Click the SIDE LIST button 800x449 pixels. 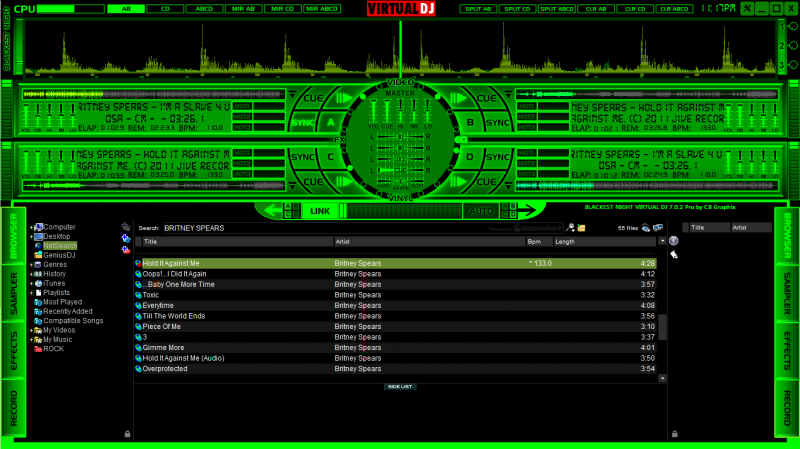click(x=400, y=387)
